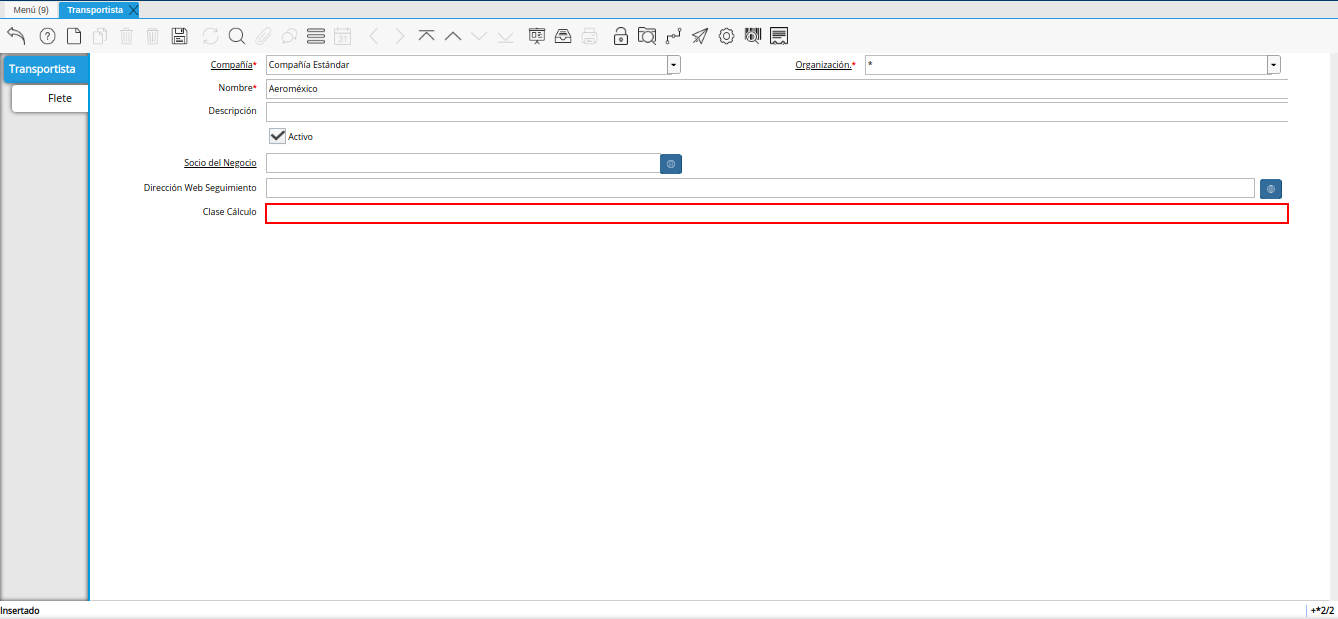Click the +*2/2 record counter
This screenshot has width=1338, height=619.
tap(1322, 610)
